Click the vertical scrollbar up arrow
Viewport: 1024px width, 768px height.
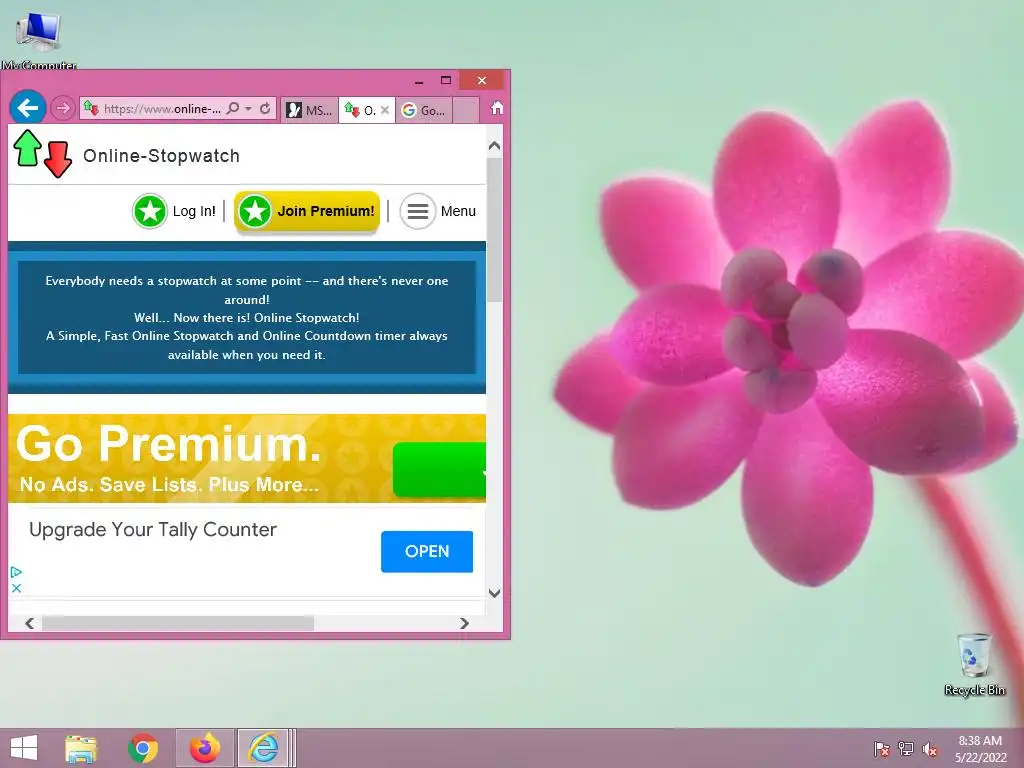coord(494,145)
